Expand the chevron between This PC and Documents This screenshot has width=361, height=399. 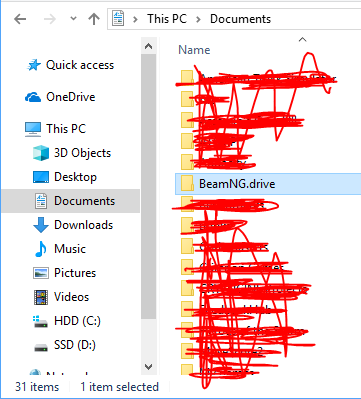coord(198,19)
